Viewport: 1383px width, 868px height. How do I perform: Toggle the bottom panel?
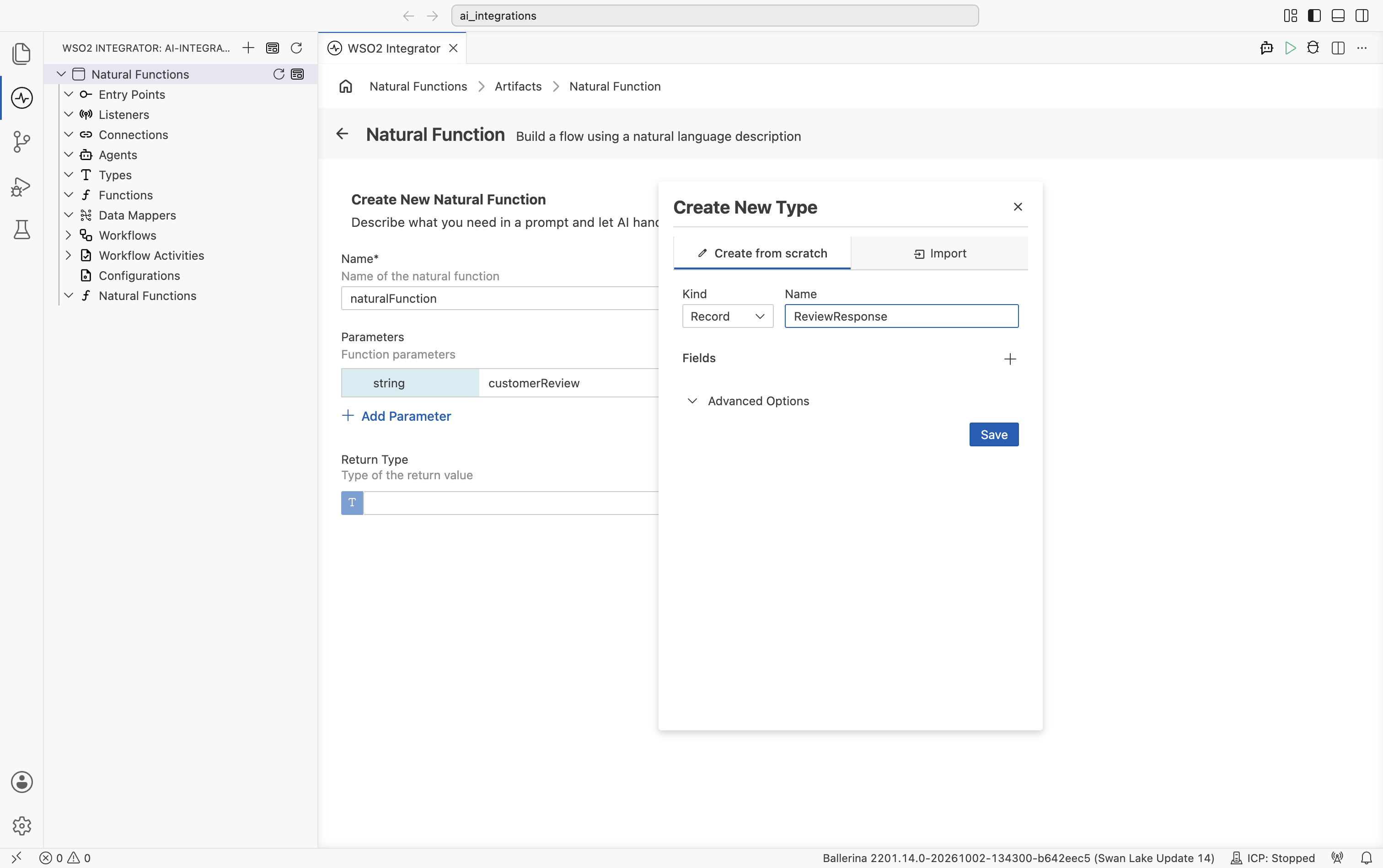coord(1338,16)
